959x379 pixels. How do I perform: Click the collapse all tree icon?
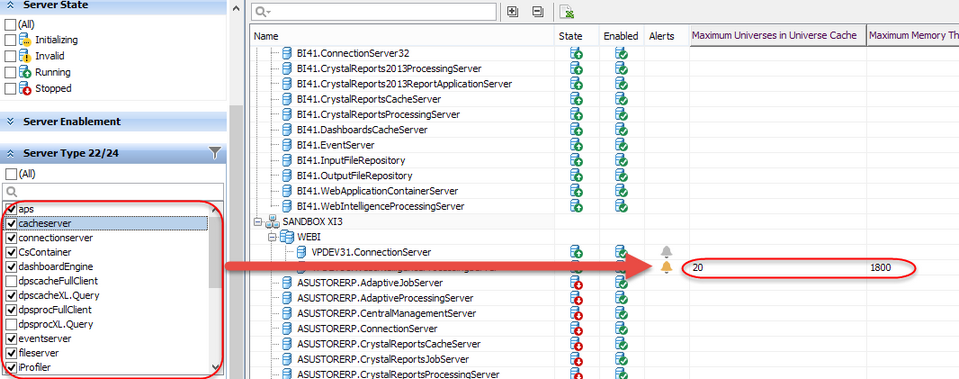pyautogui.click(x=538, y=12)
